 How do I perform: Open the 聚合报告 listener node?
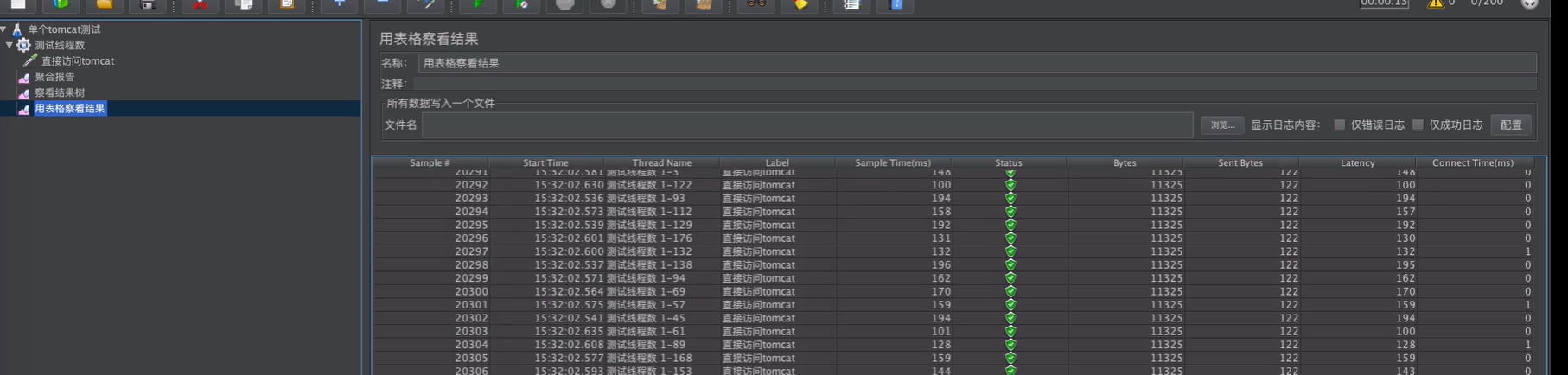(54, 77)
